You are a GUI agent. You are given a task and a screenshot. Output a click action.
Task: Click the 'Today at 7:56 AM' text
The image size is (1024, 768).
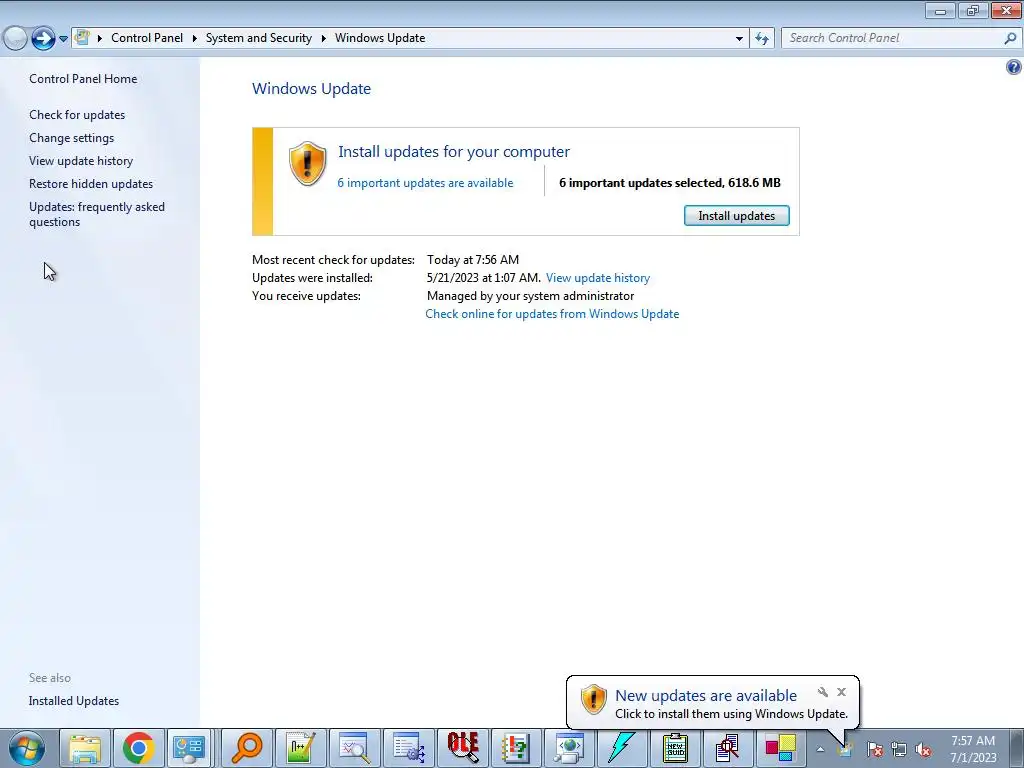(x=473, y=260)
